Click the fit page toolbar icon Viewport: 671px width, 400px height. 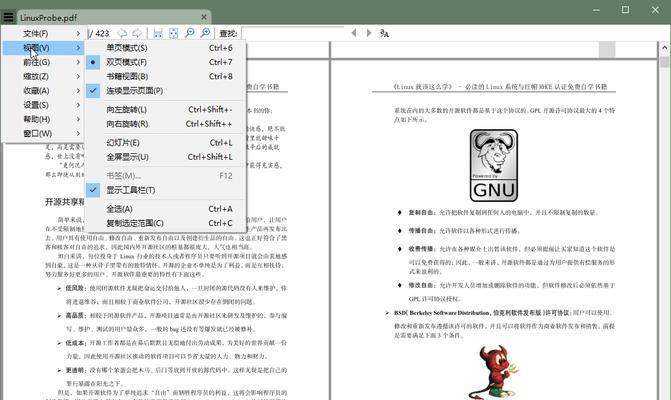tap(173, 33)
